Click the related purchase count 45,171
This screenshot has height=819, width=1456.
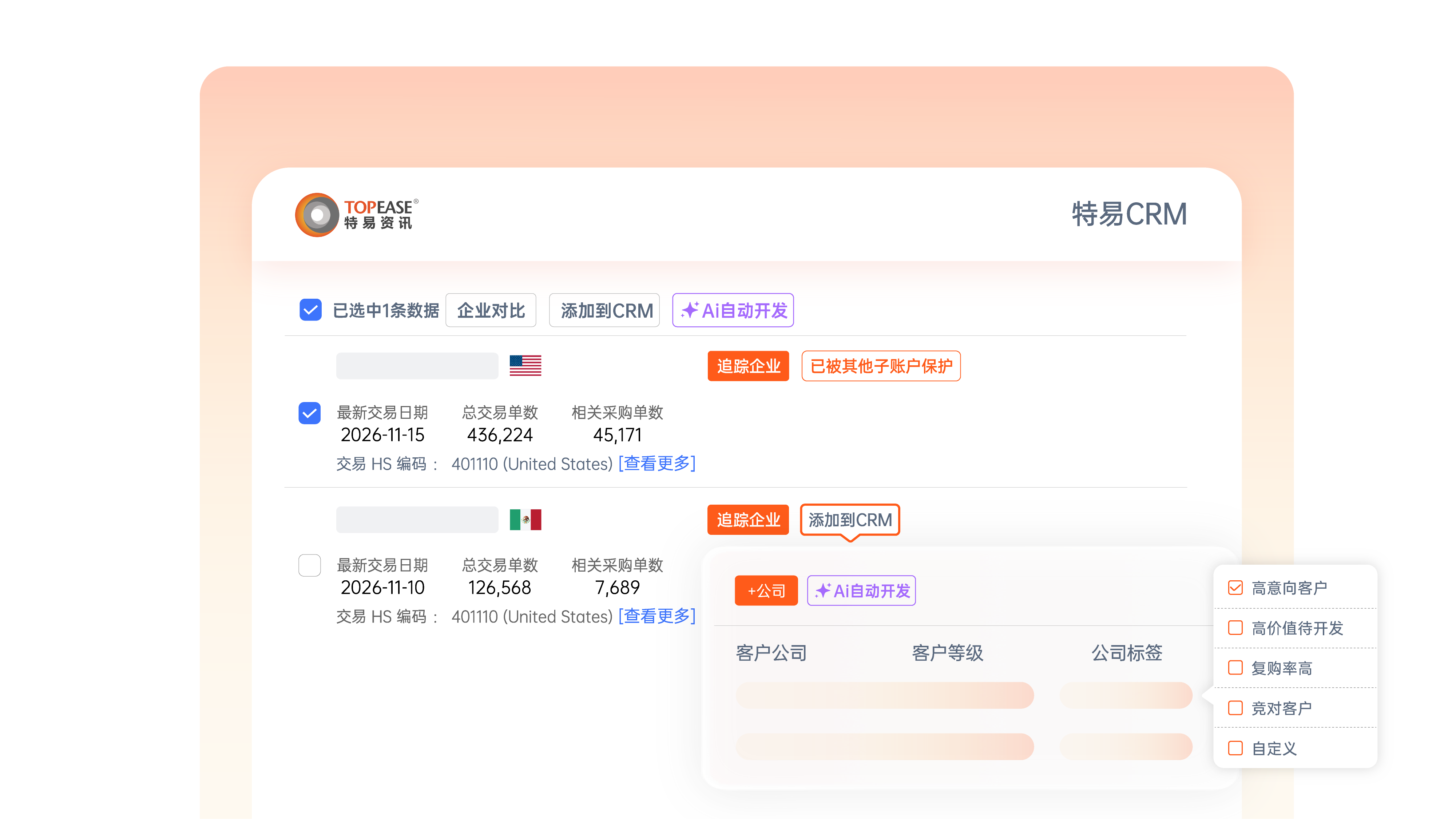[x=617, y=435]
